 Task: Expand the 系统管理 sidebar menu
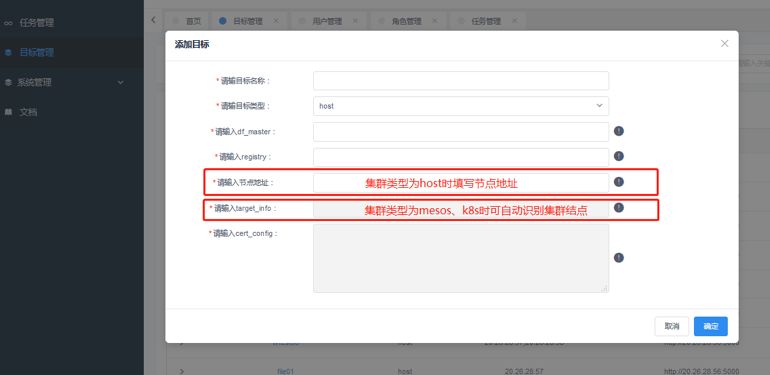(x=71, y=82)
